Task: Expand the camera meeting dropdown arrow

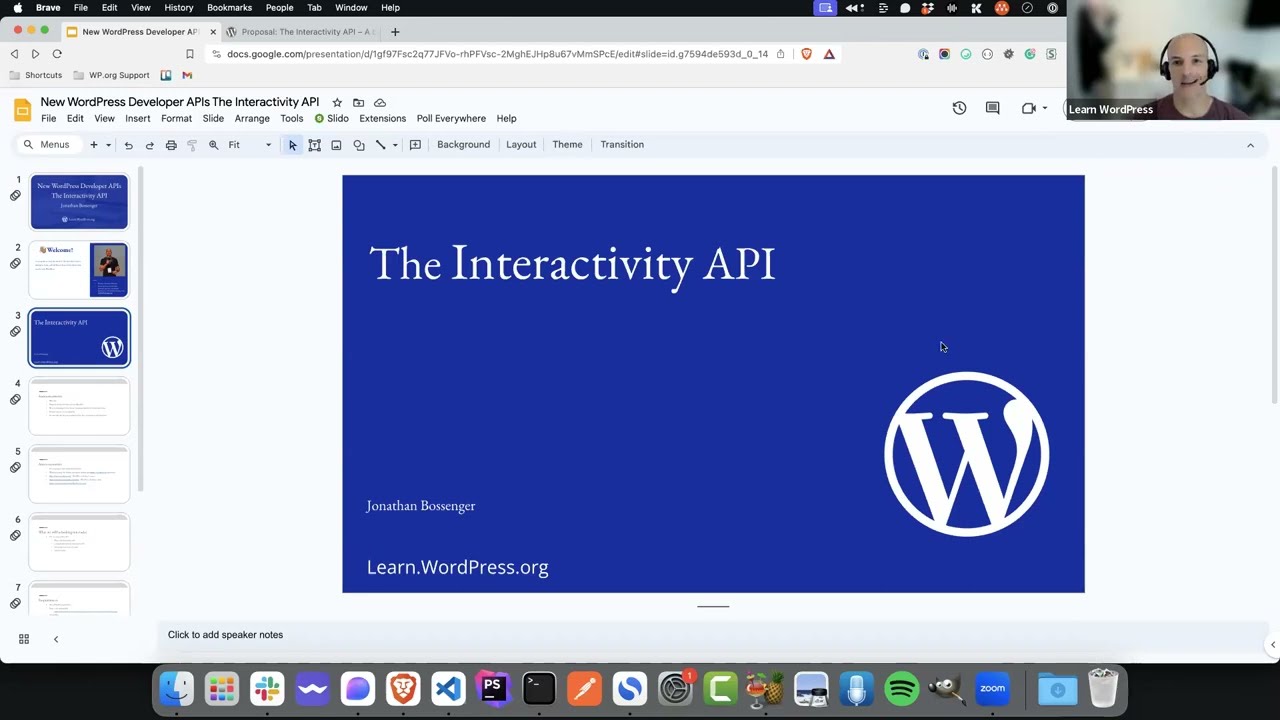Action: (x=1044, y=108)
